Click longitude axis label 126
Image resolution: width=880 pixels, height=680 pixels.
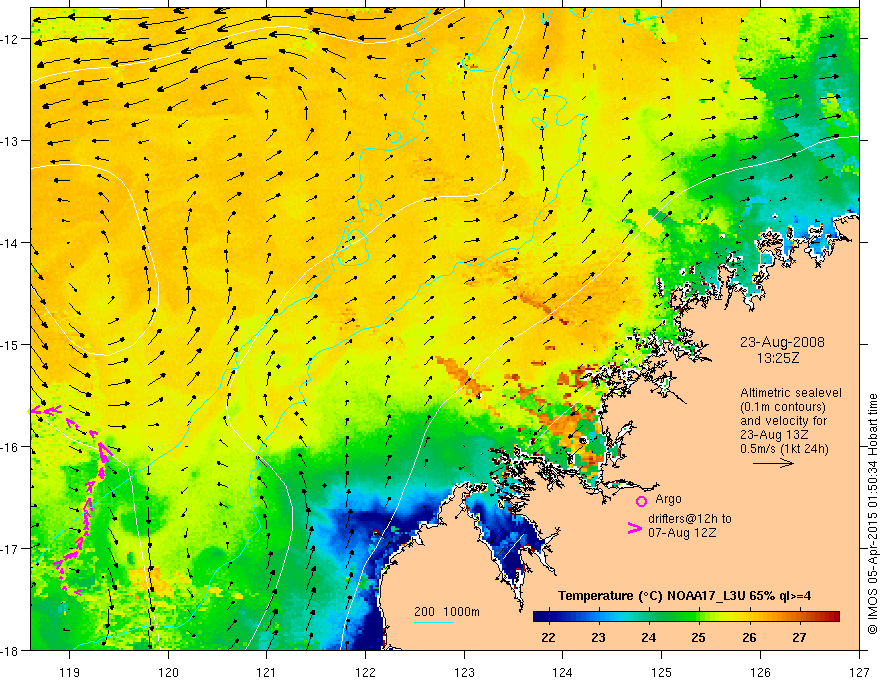tap(760, 672)
